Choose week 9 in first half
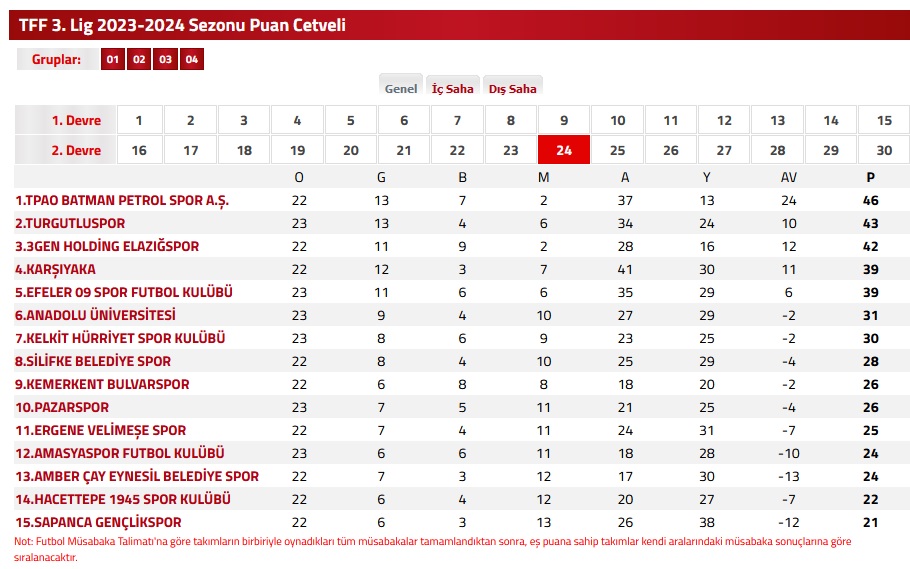The height and width of the screenshot is (569, 910). point(564,120)
